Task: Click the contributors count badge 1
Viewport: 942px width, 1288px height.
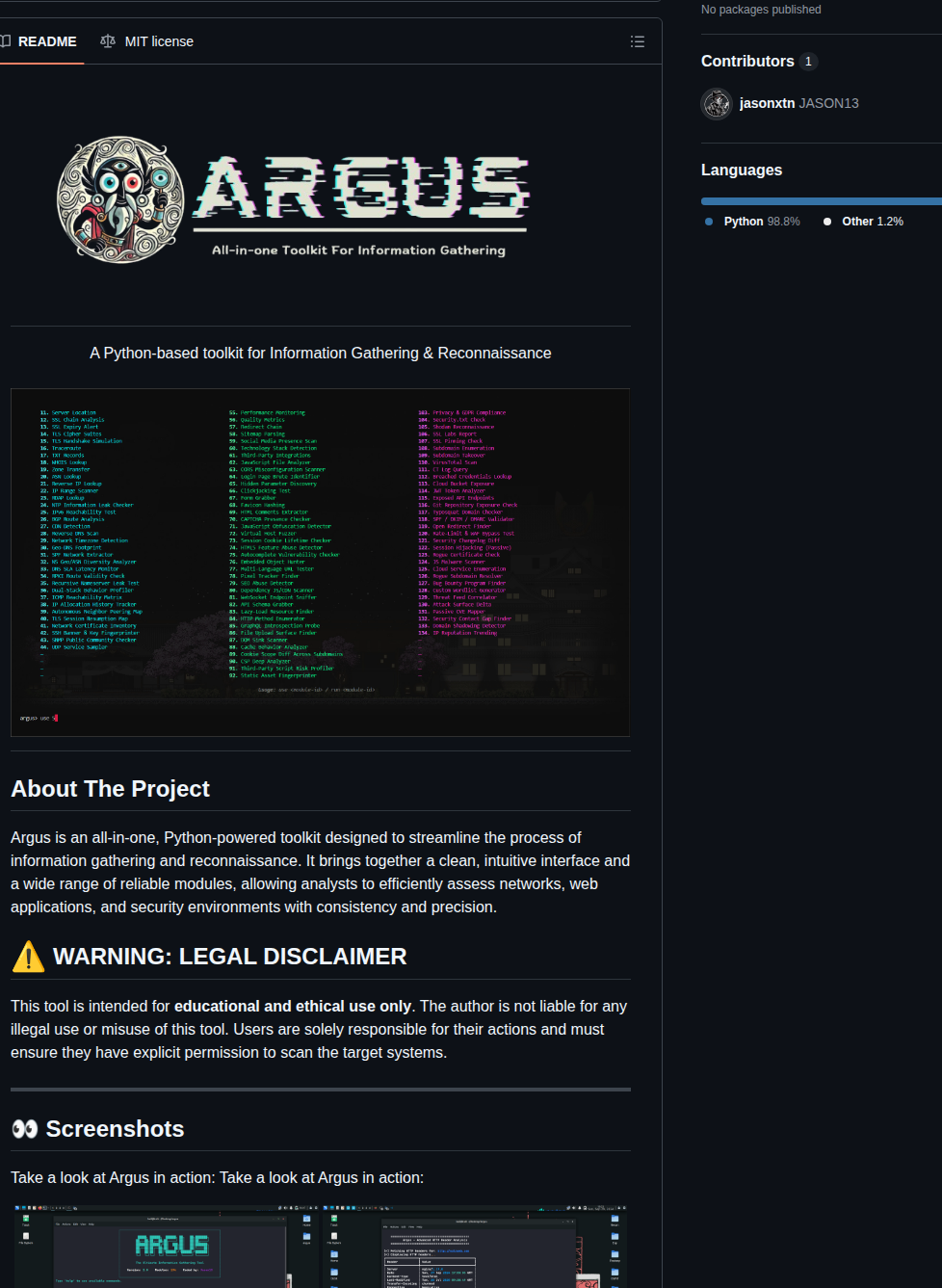Action: [808, 62]
